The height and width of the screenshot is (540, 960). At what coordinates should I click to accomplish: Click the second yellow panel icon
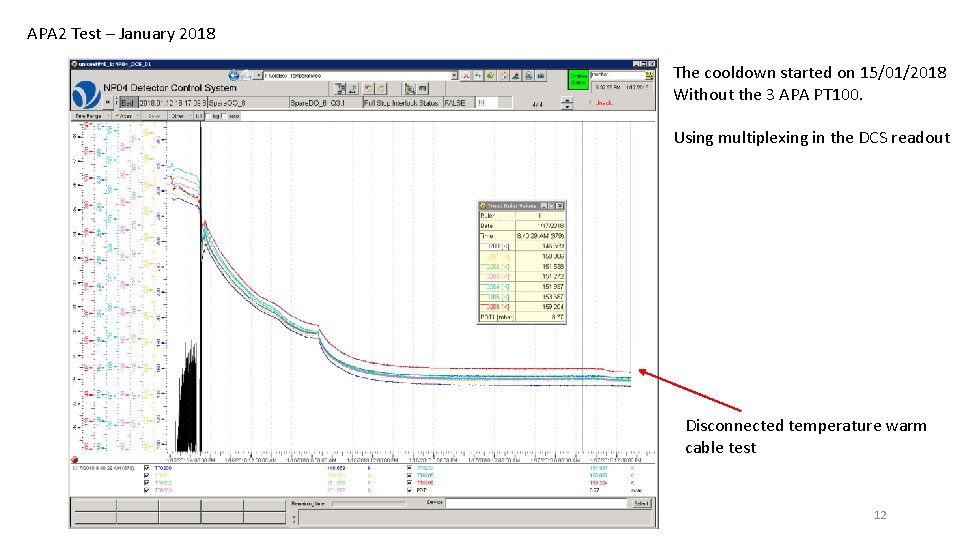point(381,89)
